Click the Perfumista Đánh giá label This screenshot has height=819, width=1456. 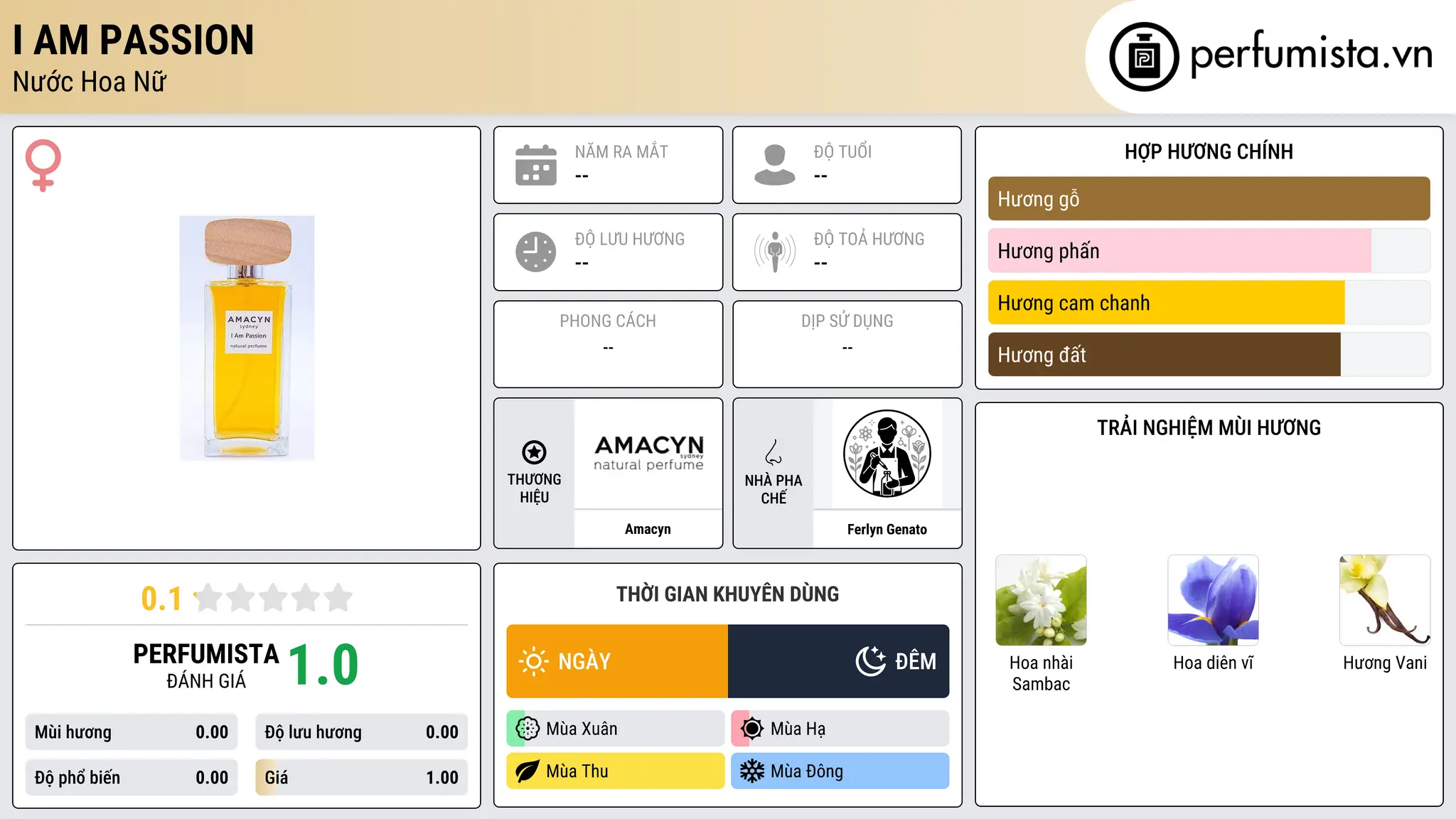(x=206, y=665)
